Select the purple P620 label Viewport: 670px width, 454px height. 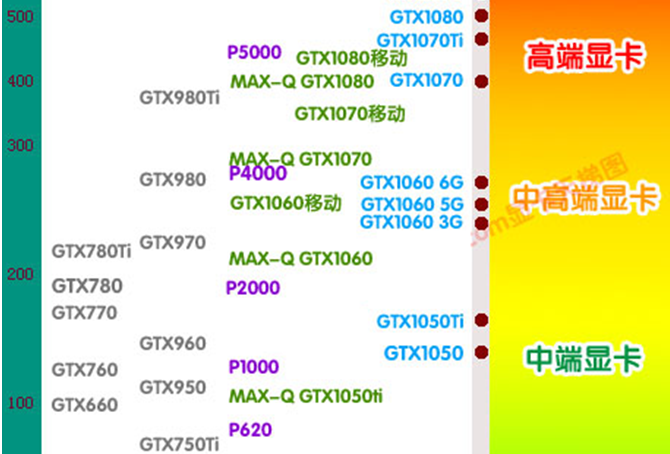click(250, 430)
